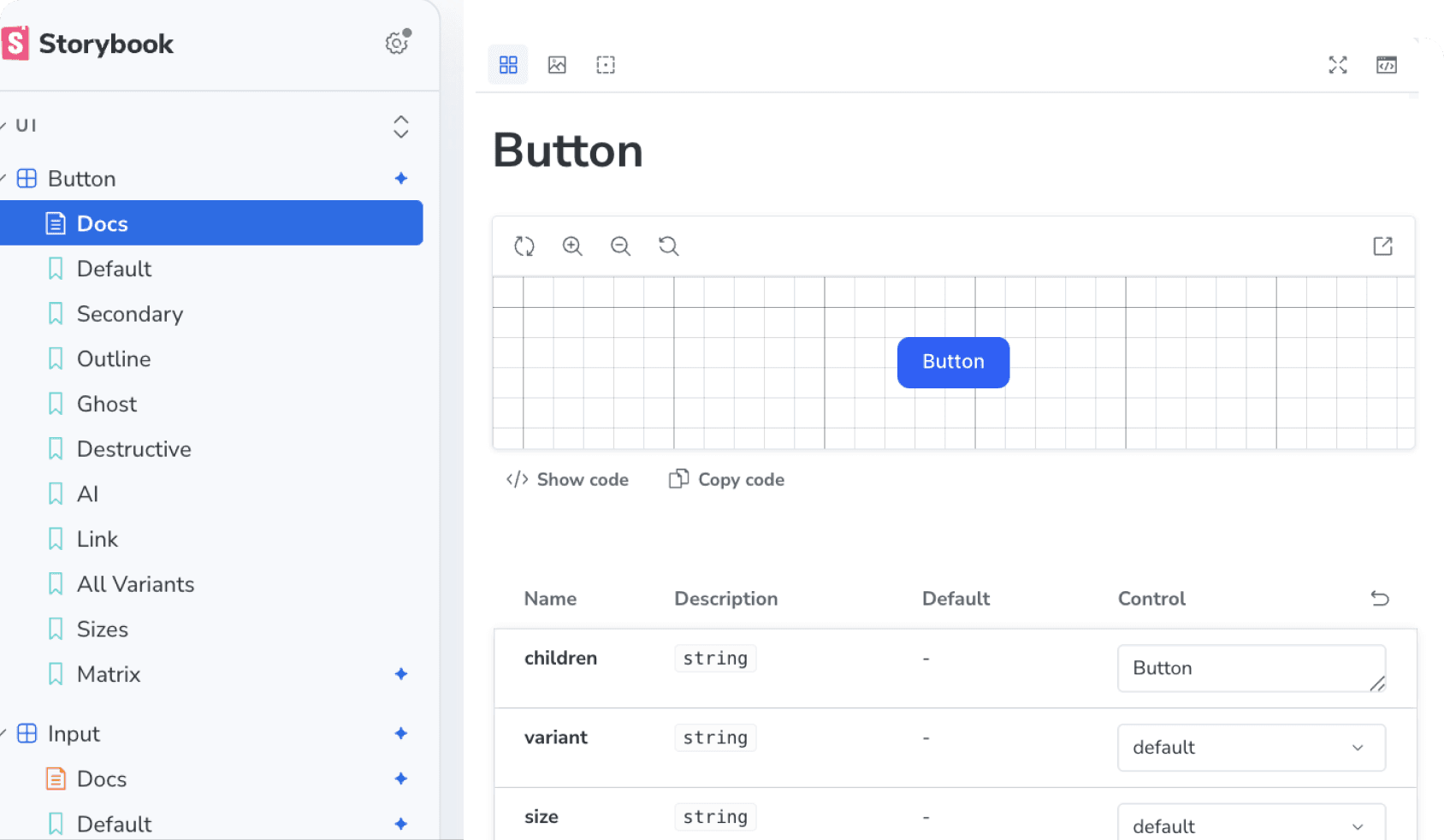The height and width of the screenshot is (840, 1444).
Task: Open the Link story
Action: 98,539
